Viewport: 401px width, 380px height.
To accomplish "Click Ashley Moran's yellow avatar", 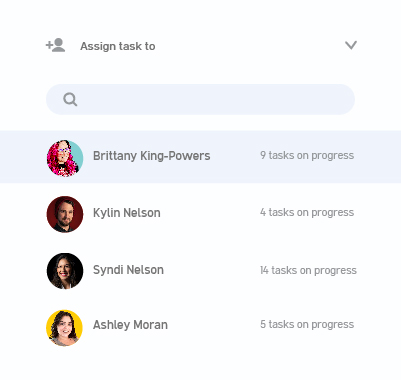I will click(x=64, y=328).
